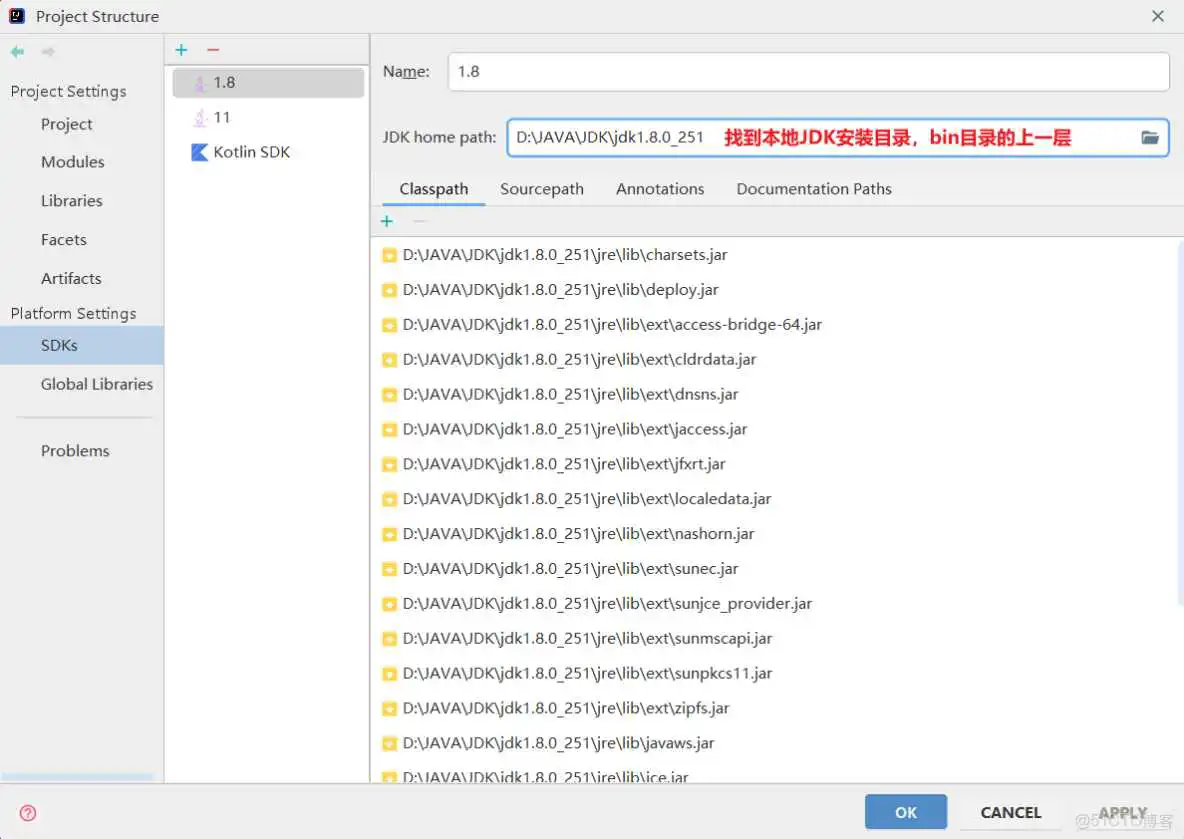The width and height of the screenshot is (1184, 839).
Task: Open Modules under Project Settings
Action: 72,162
